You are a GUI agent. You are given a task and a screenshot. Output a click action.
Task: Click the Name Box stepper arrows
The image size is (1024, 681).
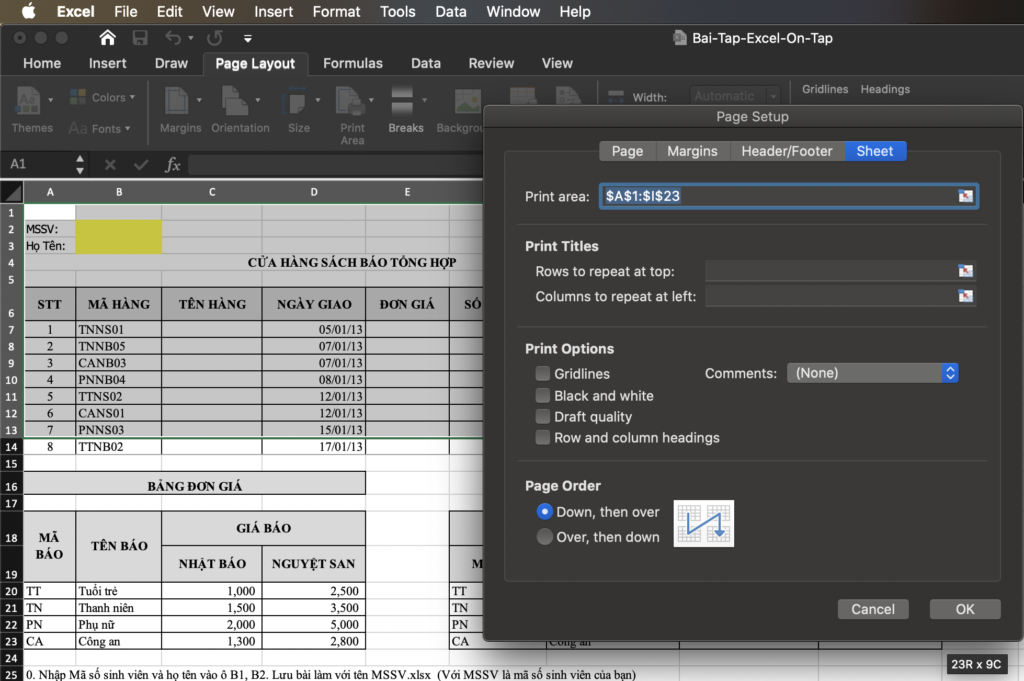coord(80,165)
